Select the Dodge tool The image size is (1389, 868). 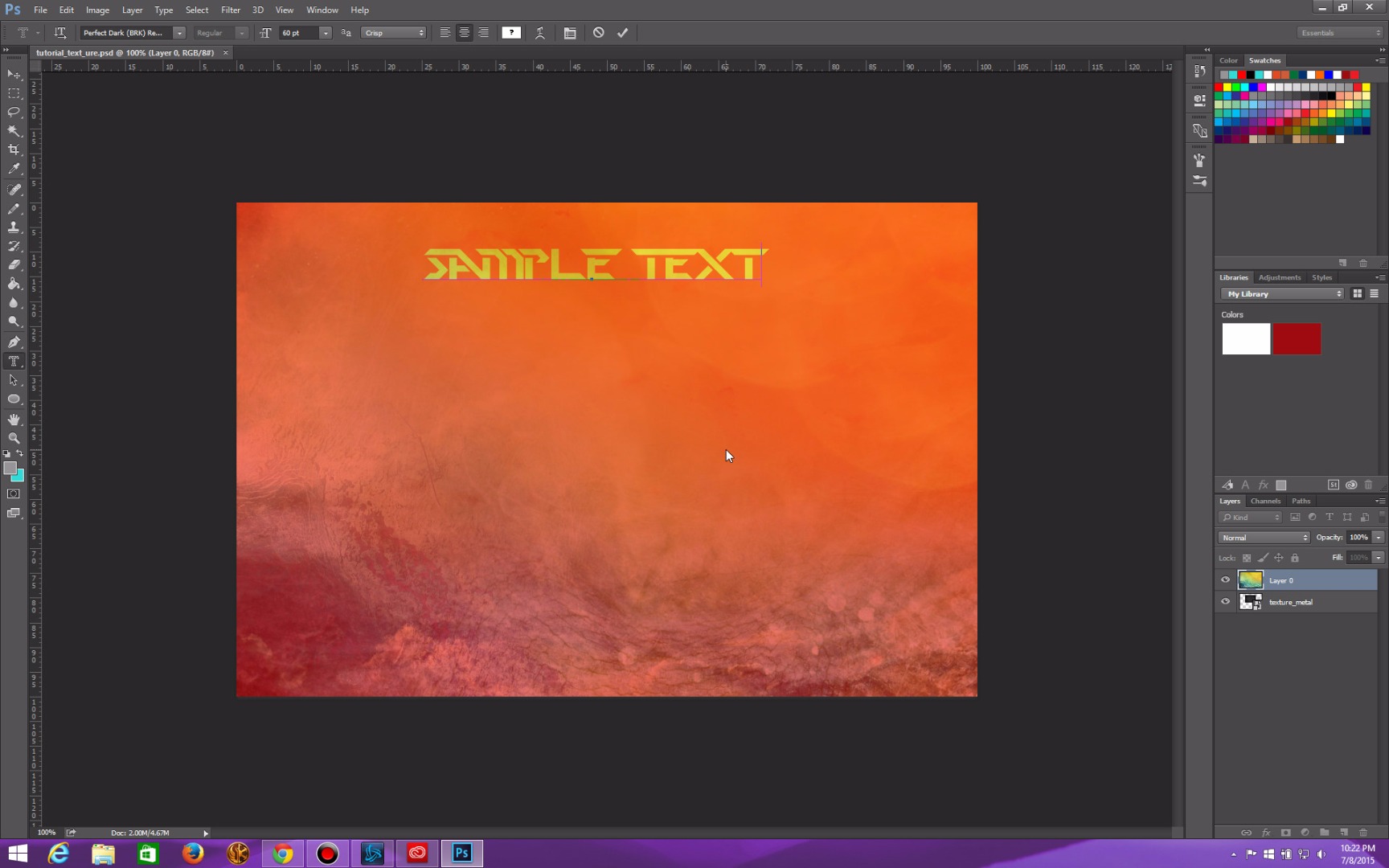[x=14, y=321]
